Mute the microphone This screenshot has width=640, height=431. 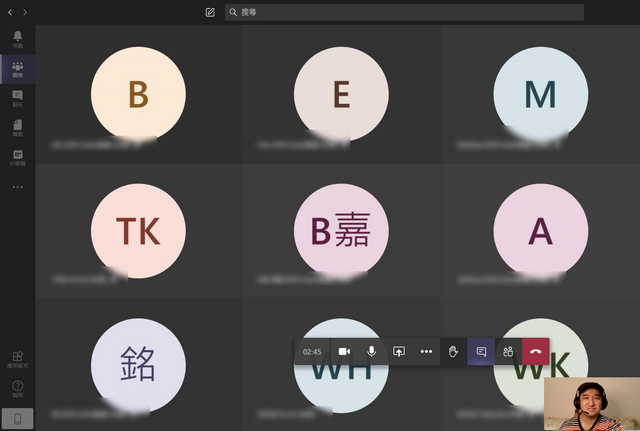(372, 352)
